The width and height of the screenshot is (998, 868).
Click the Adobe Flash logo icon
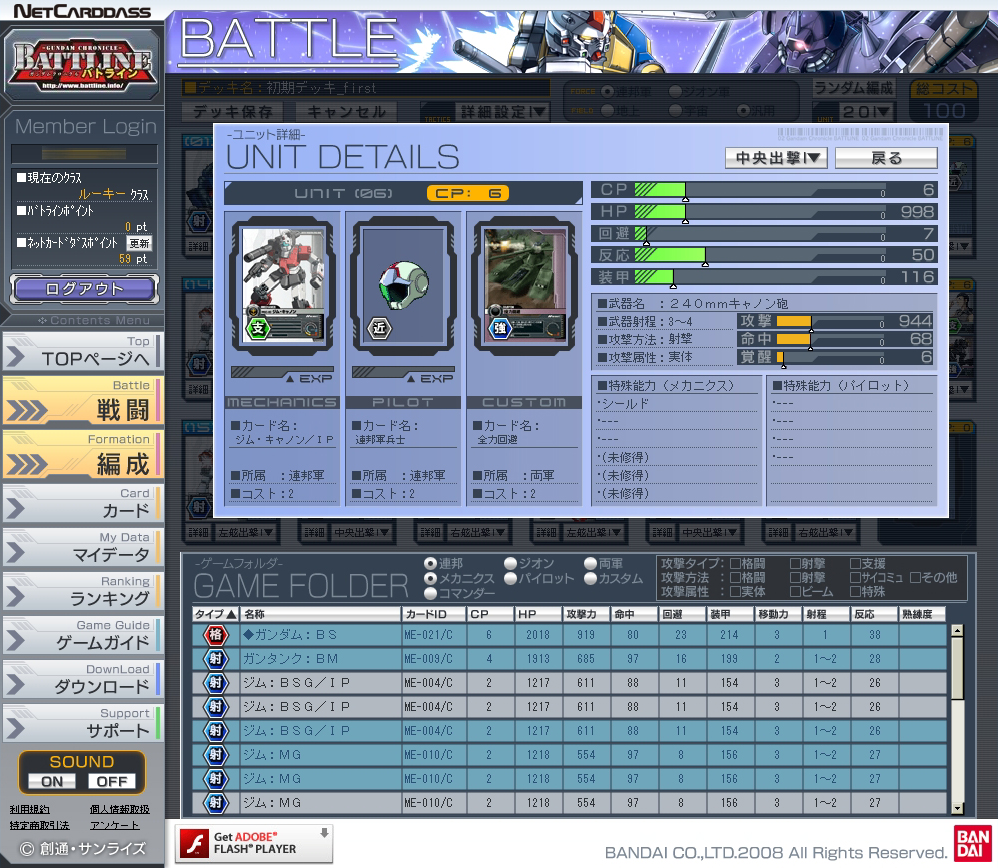194,844
